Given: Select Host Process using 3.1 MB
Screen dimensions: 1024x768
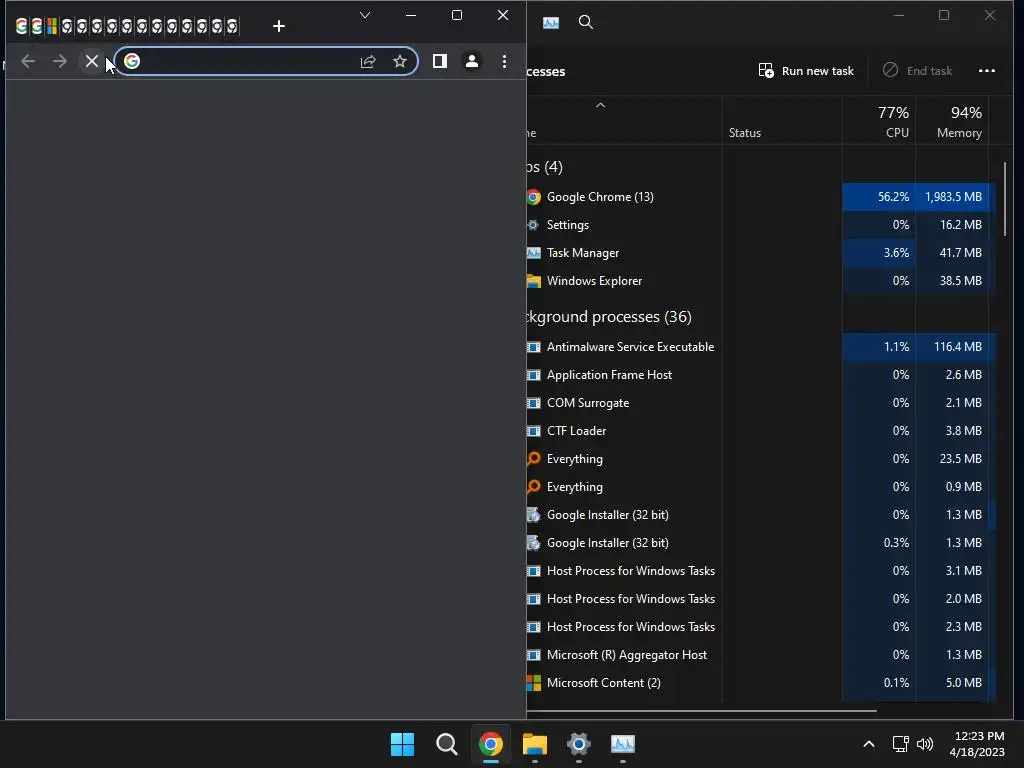Looking at the screenshot, I should (761, 571).
